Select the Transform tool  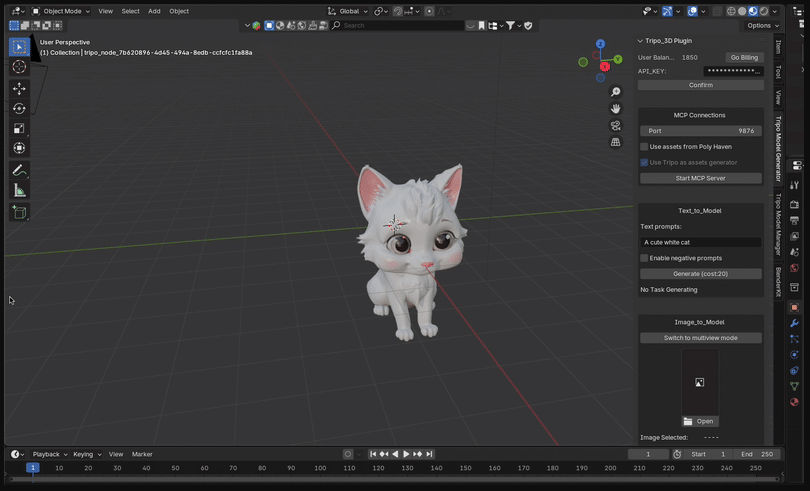[19, 148]
